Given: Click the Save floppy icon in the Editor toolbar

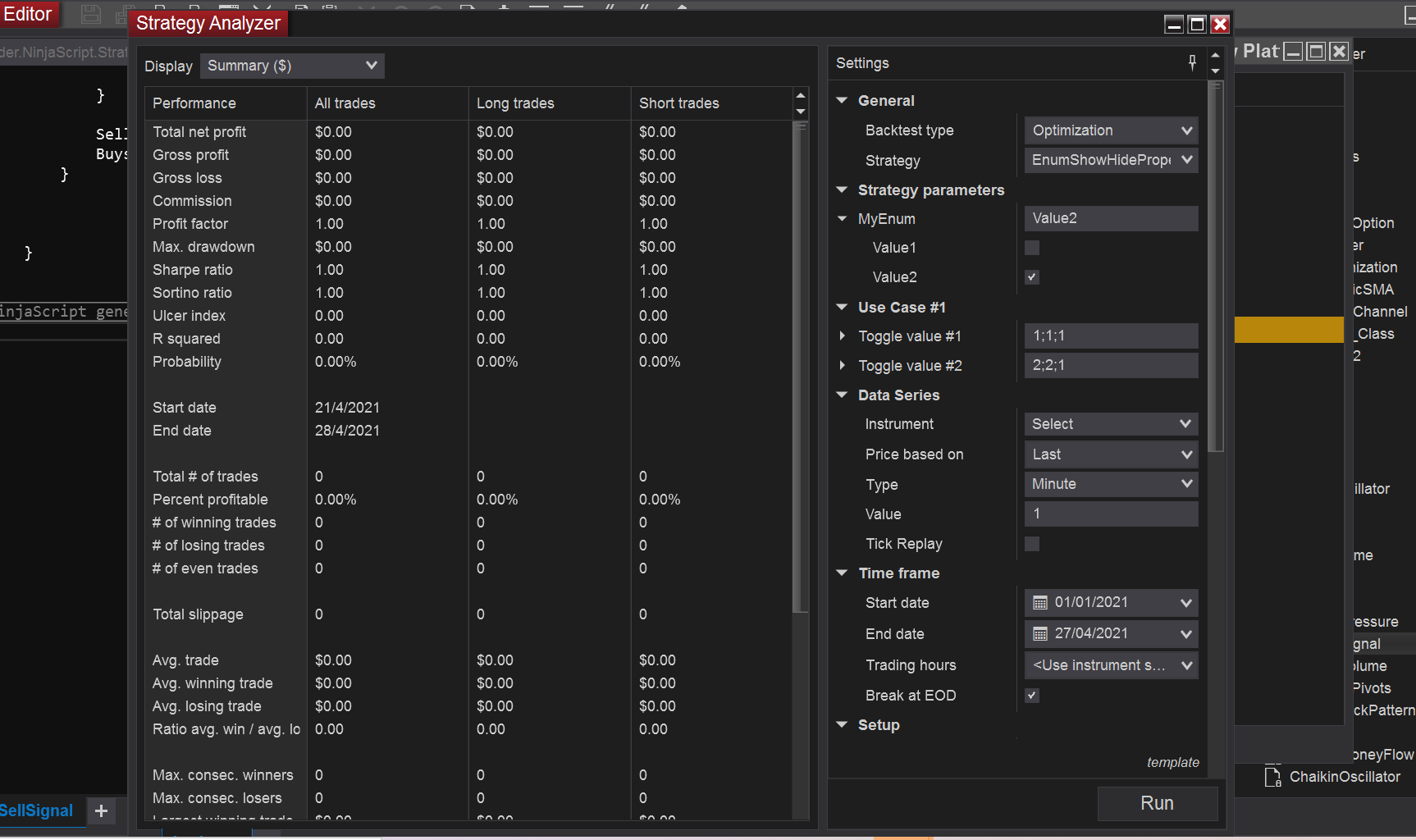Looking at the screenshot, I should [x=91, y=14].
